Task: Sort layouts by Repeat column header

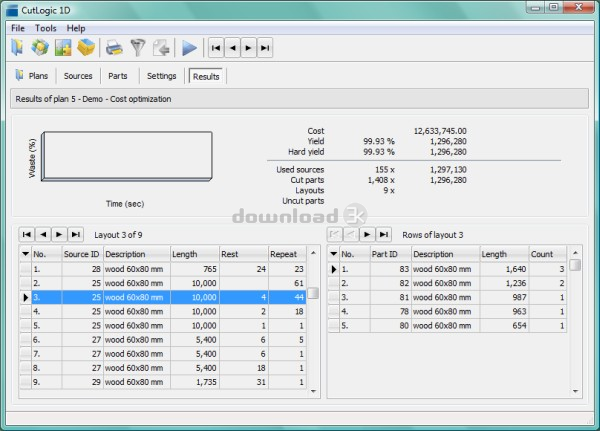Action: (x=287, y=254)
